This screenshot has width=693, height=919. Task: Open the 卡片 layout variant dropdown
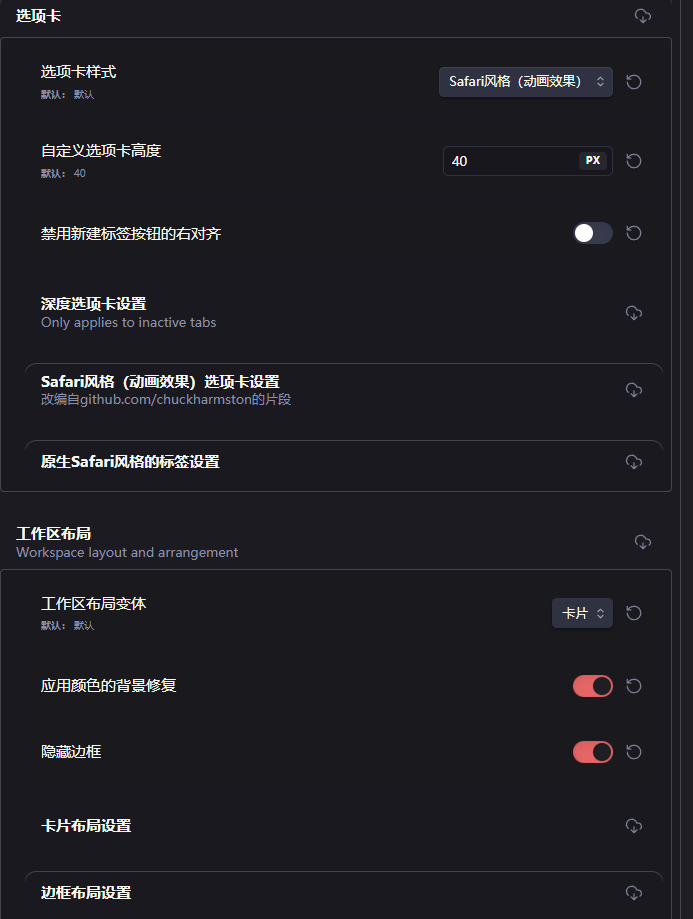582,613
